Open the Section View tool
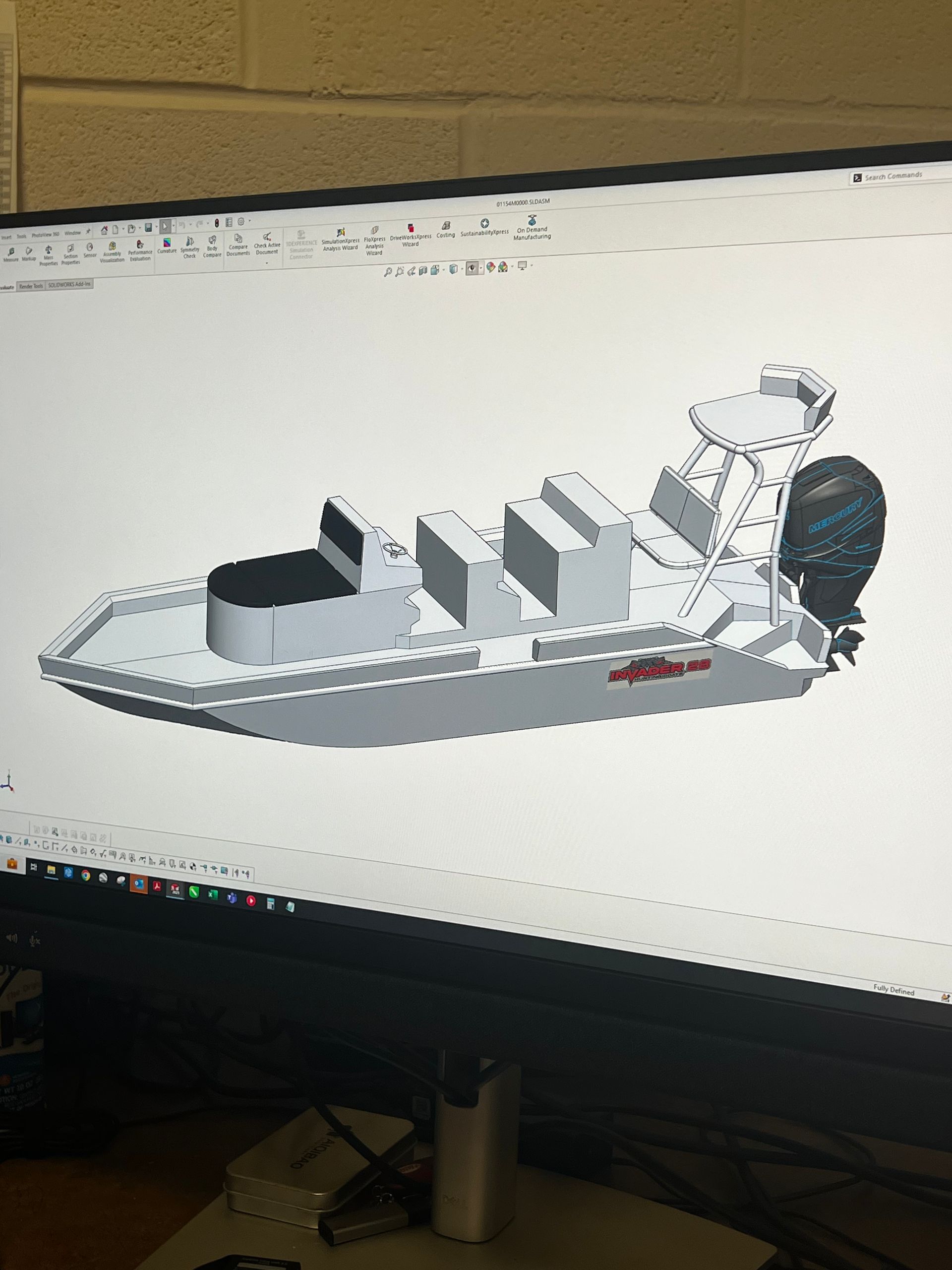This screenshot has width=952, height=1270. [423, 269]
